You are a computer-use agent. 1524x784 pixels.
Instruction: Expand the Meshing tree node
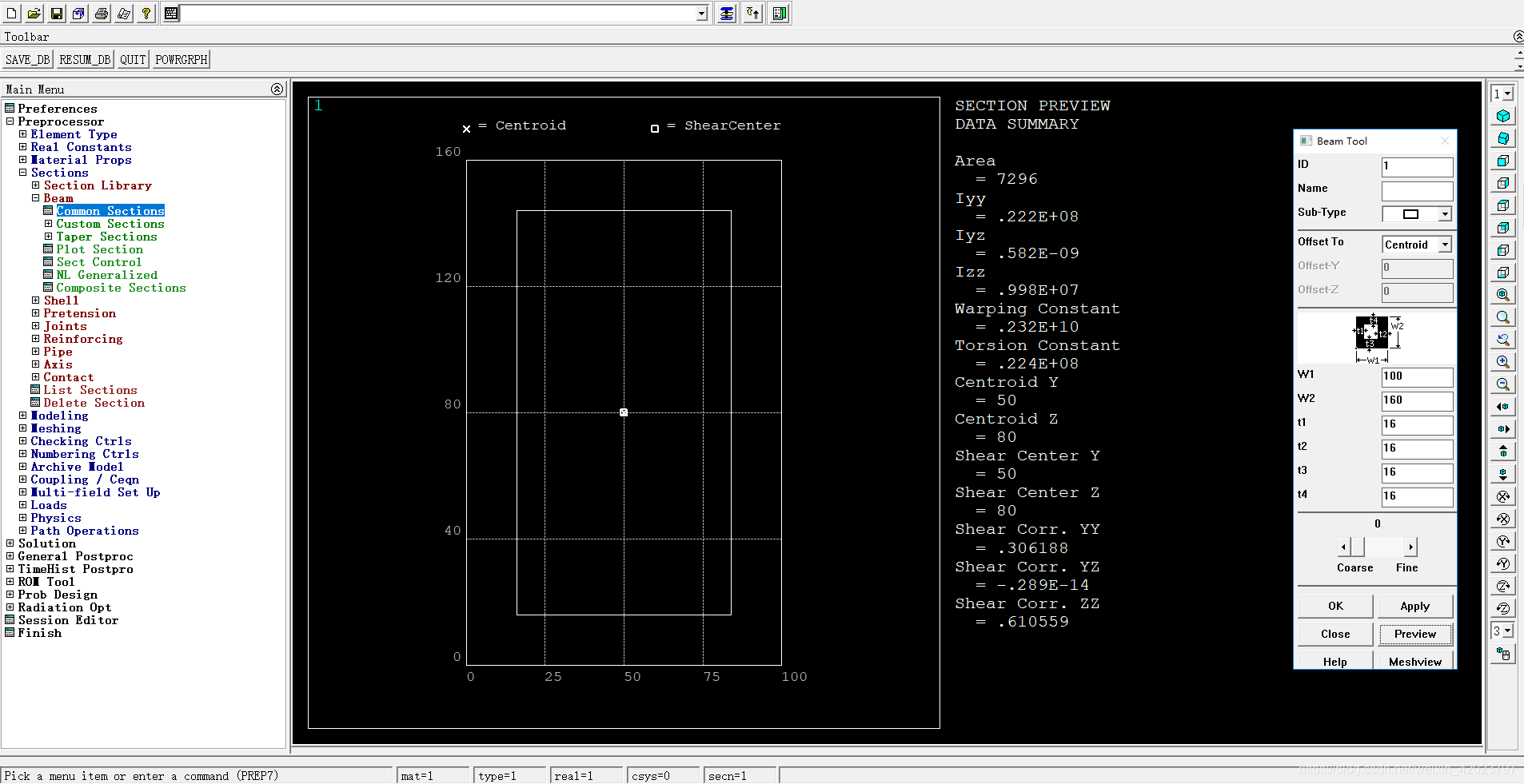[x=23, y=428]
